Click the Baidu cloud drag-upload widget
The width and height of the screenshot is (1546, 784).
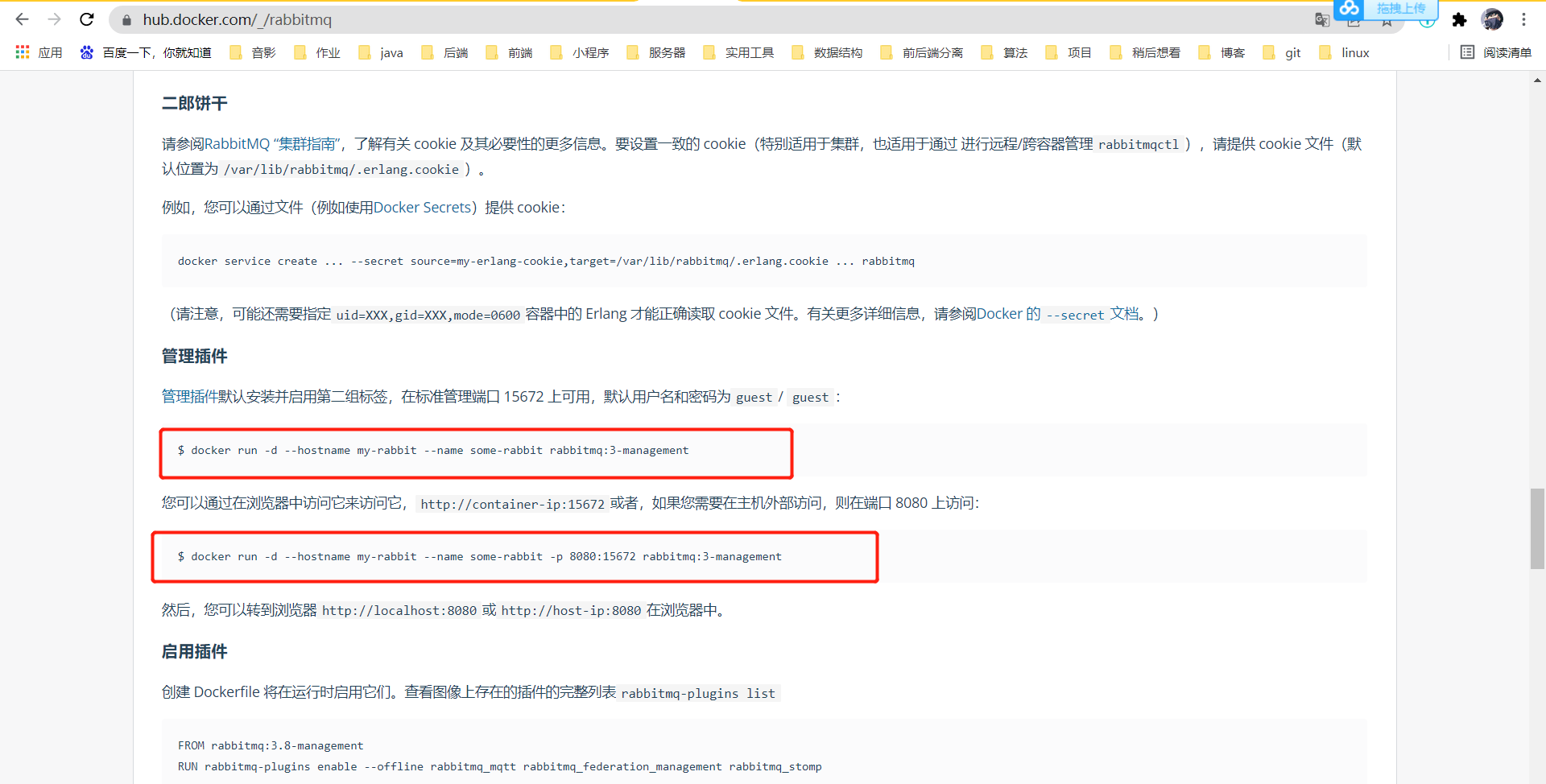[x=1386, y=9]
